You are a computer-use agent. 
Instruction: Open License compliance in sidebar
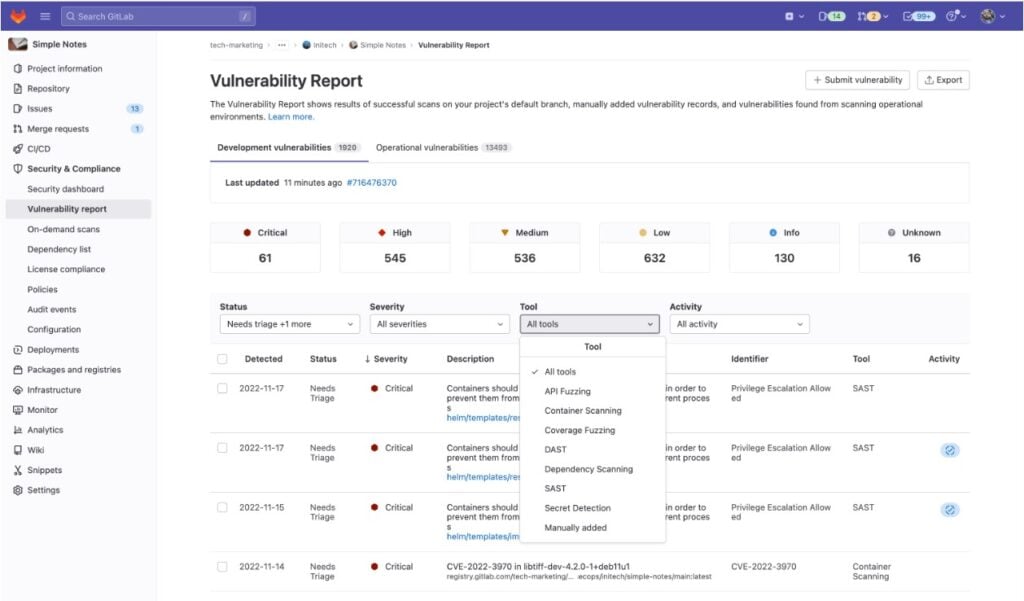66,269
